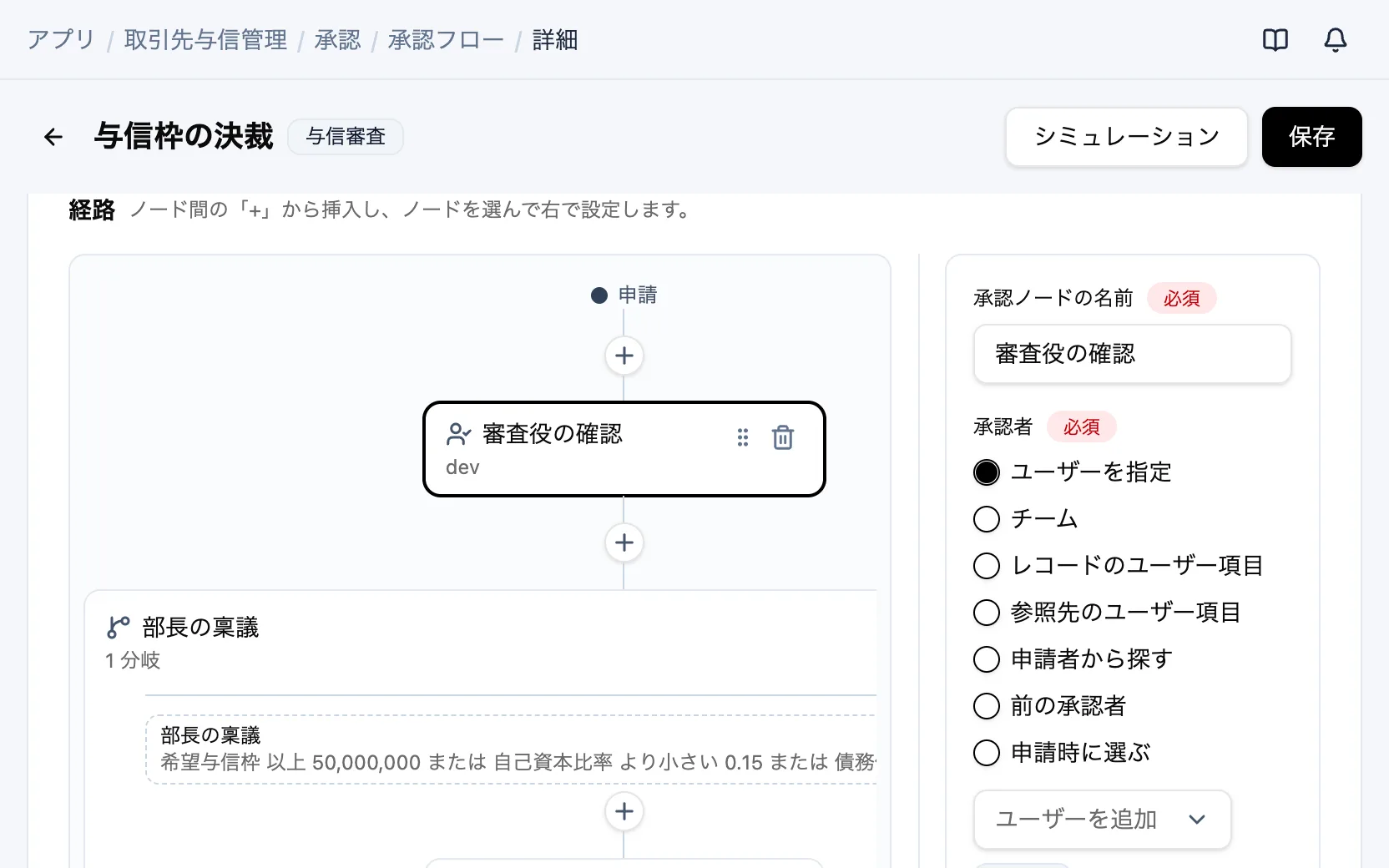1389x868 pixels.
Task: Open notifications bell icon
Action: pyautogui.click(x=1336, y=39)
